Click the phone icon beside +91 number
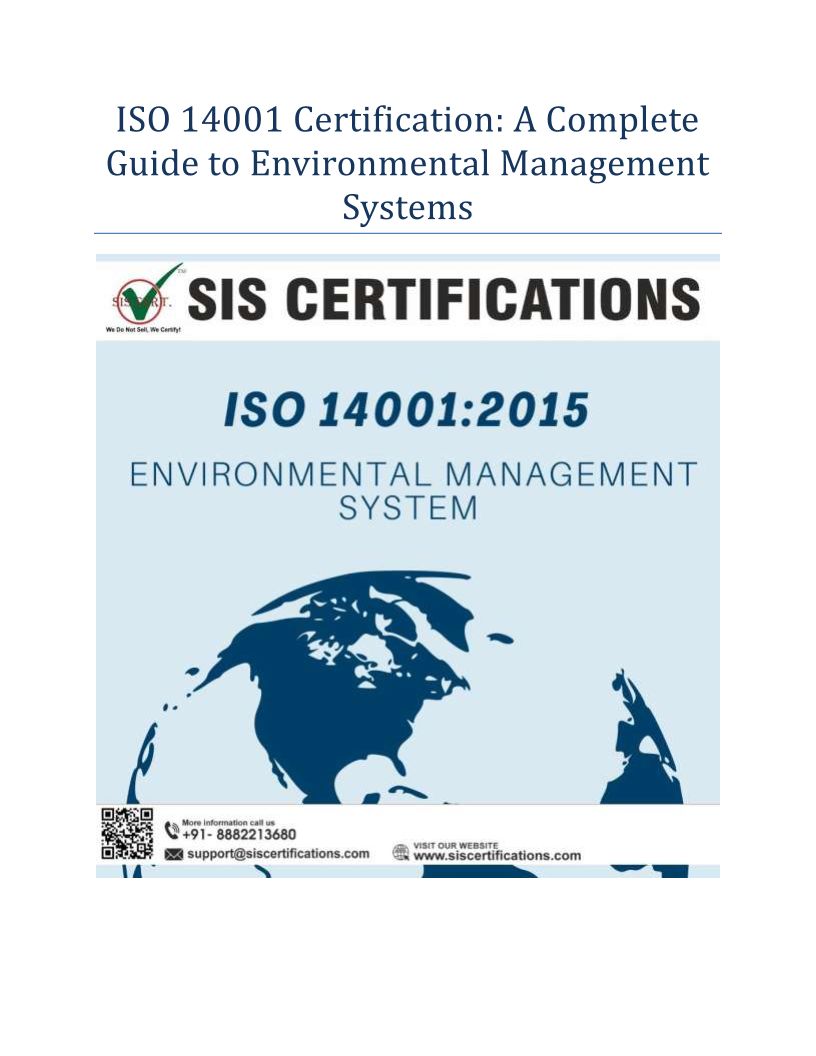This screenshot has width=816, height=1056. coord(172,831)
